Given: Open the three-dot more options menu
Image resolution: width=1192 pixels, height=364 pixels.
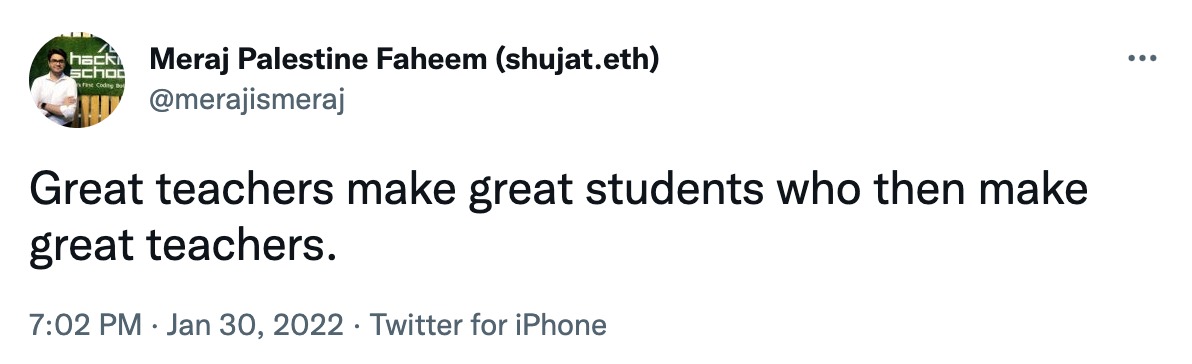Looking at the screenshot, I should click(x=1142, y=59).
